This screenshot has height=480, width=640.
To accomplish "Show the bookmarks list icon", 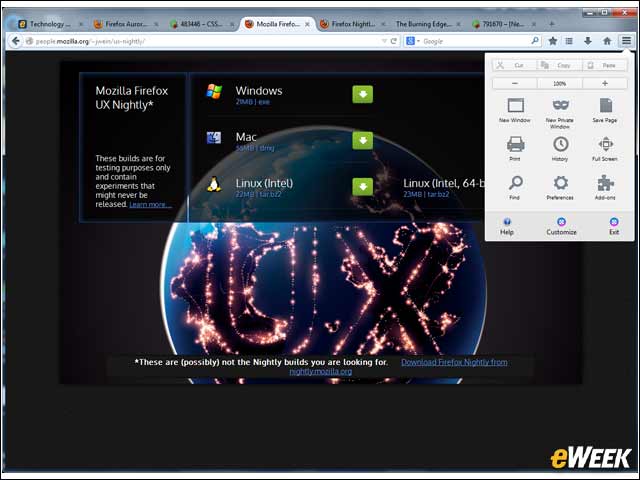I will point(569,41).
